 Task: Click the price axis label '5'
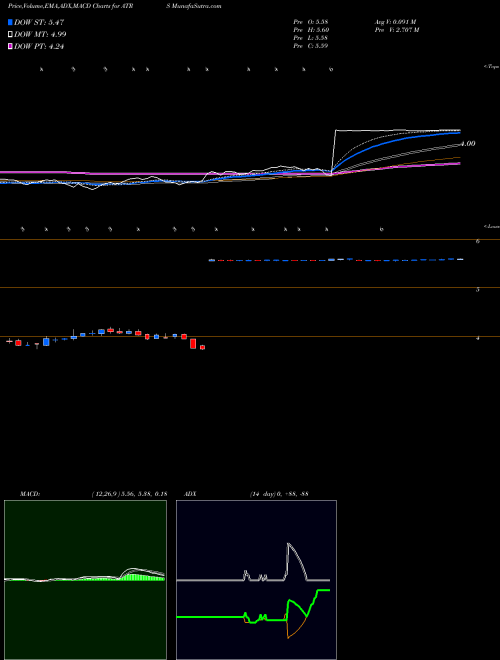[478, 289]
